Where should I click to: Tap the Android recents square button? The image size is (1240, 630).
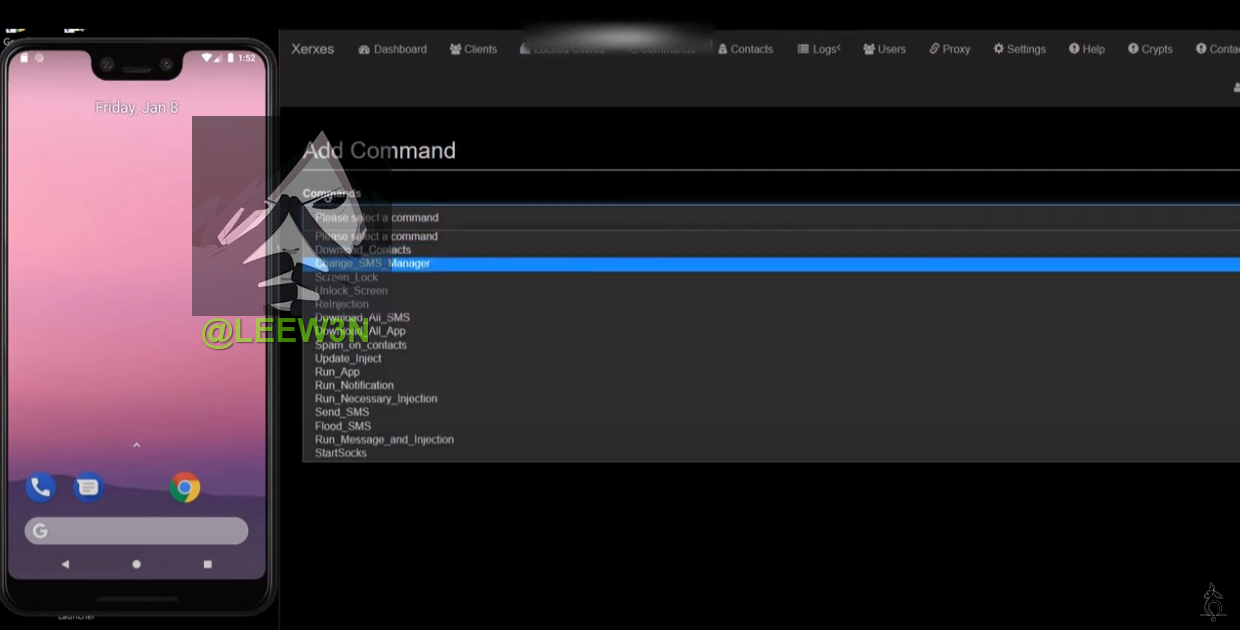(x=208, y=564)
